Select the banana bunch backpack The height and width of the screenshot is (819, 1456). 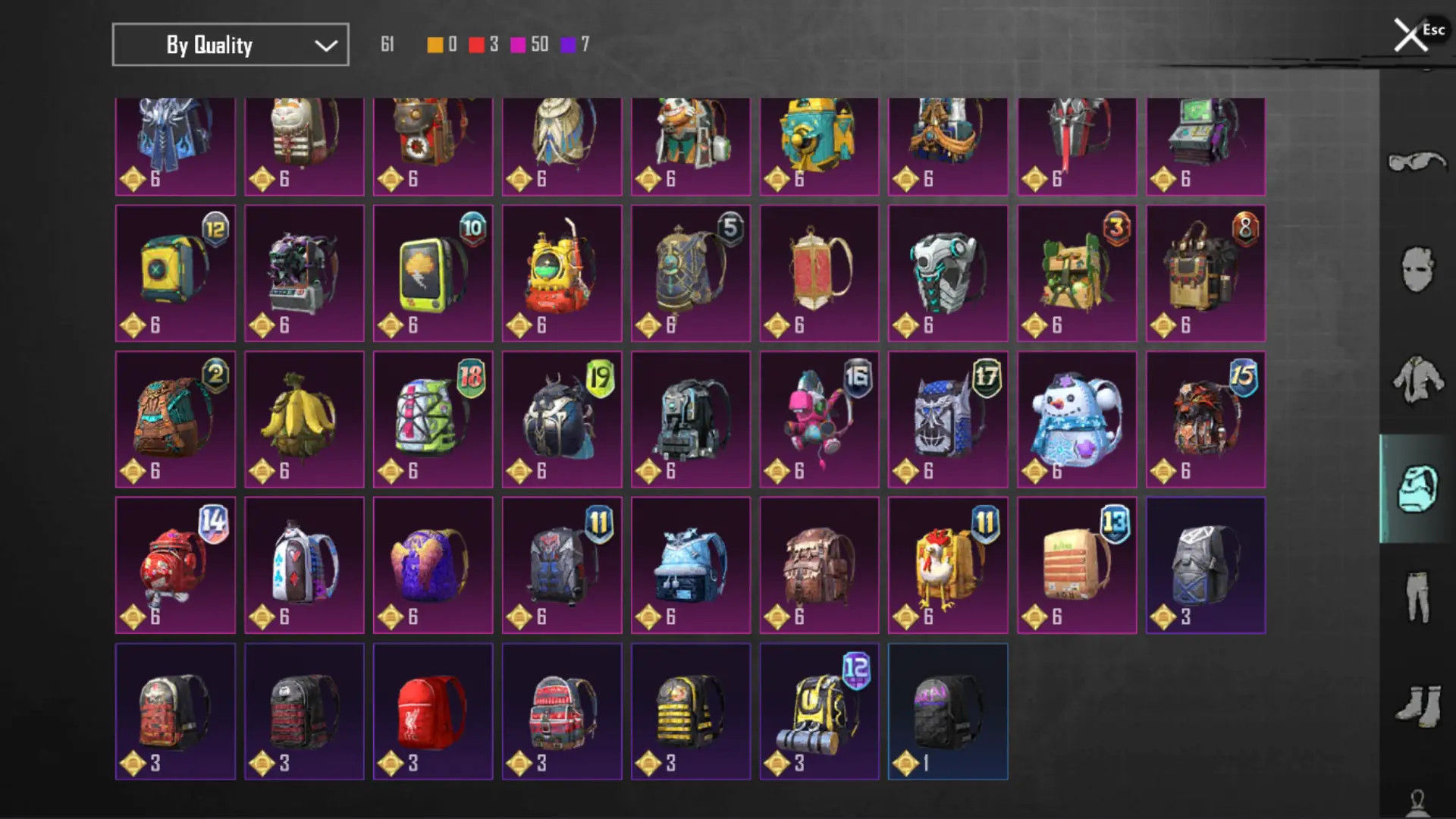304,419
